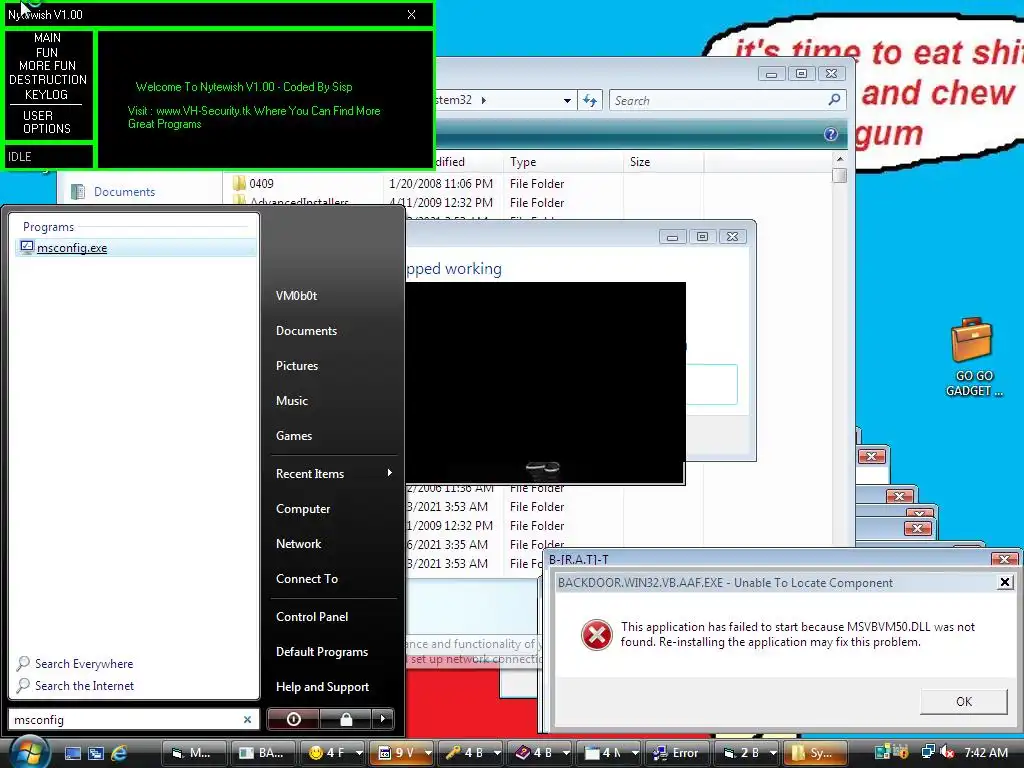The height and width of the screenshot is (768, 1024).
Task: Open the 'M...' taskbar button
Action: click(x=193, y=753)
